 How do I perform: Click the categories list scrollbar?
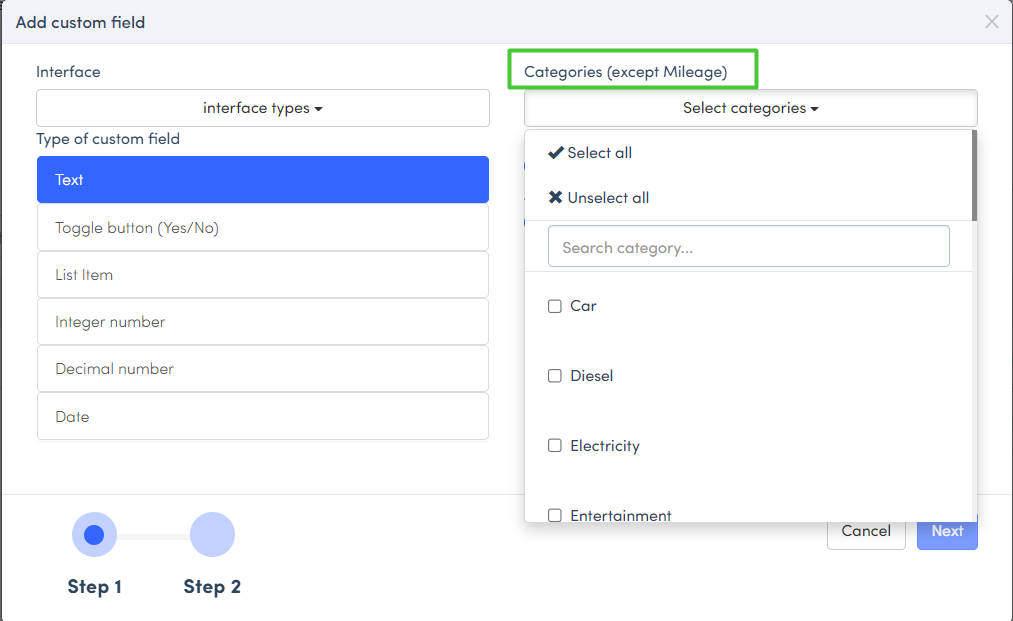coord(974,175)
